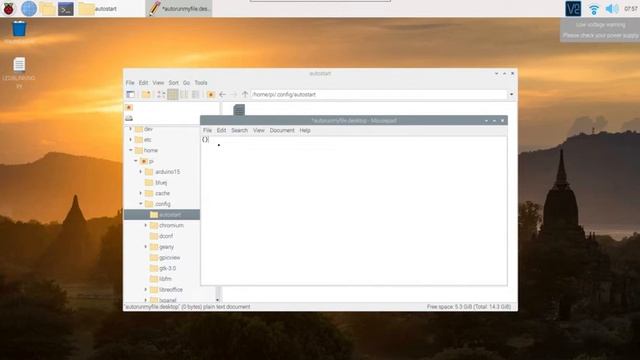The width and height of the screenshot is (640, 360).
Task: Collapse the .config folder in tree
Action: click(x=140, y=204)
